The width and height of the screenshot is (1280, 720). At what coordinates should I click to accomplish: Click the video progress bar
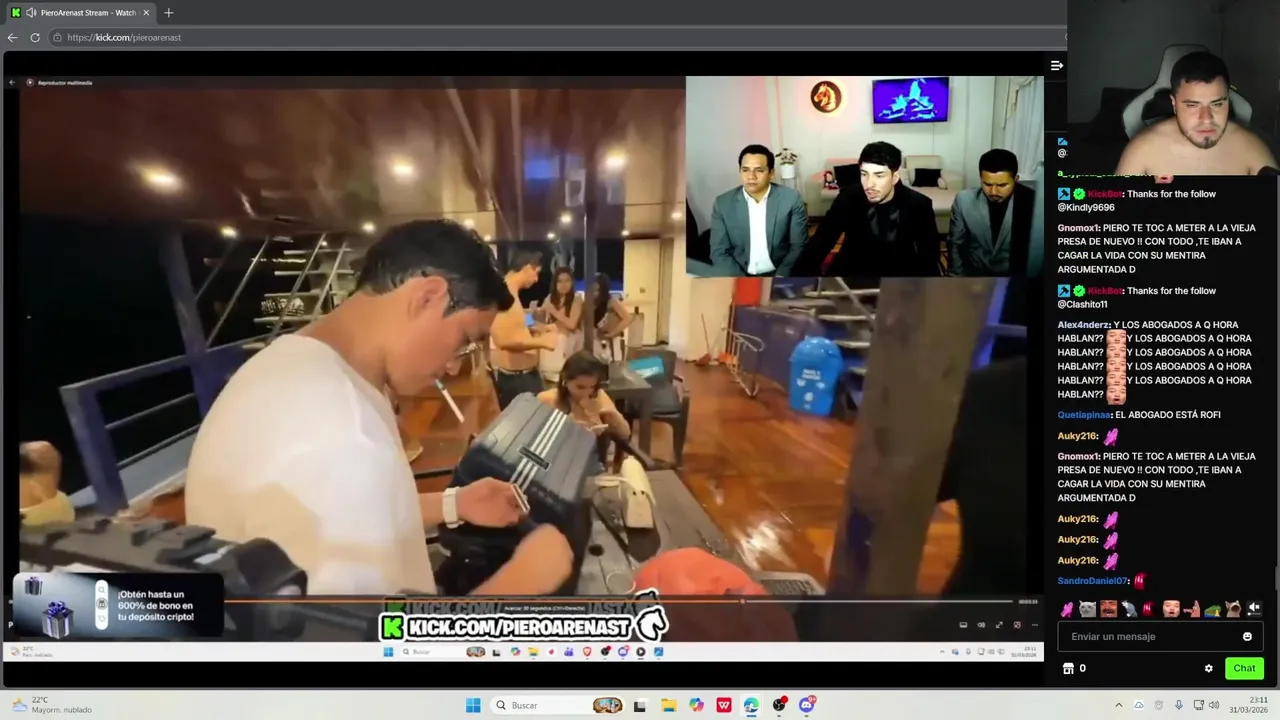coord(620,601)
